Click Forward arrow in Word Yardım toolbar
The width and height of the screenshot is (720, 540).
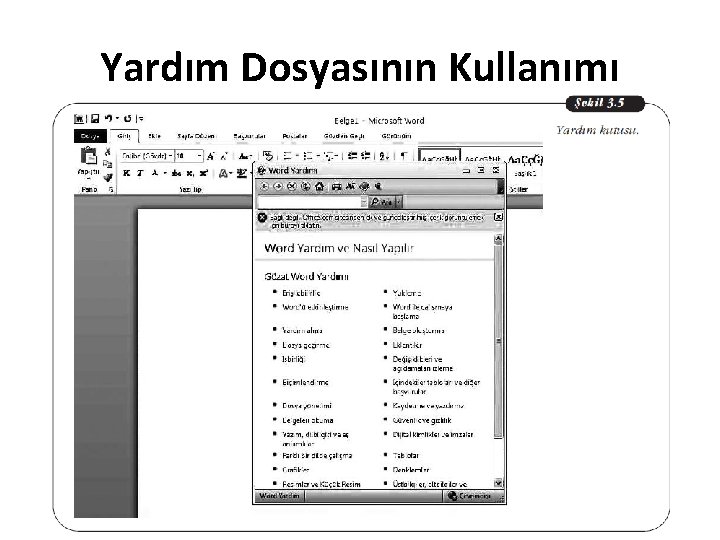point(278,186)
